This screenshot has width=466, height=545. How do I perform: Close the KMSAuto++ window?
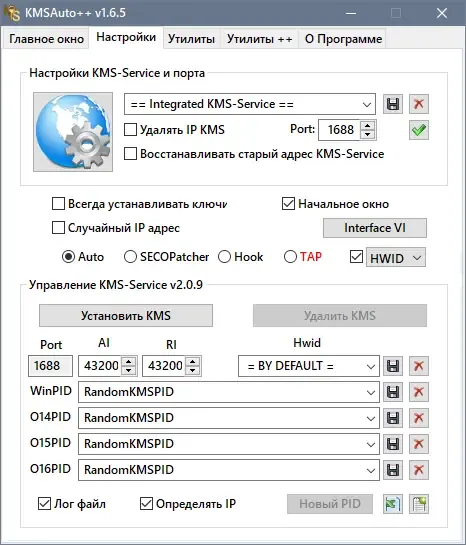tap(442, 13)
